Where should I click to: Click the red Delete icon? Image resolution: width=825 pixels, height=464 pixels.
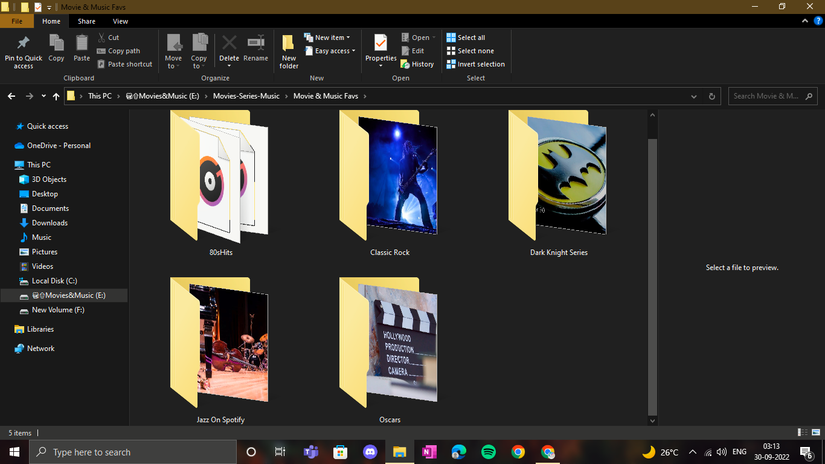pyautogui.click(x=229, y=43)
